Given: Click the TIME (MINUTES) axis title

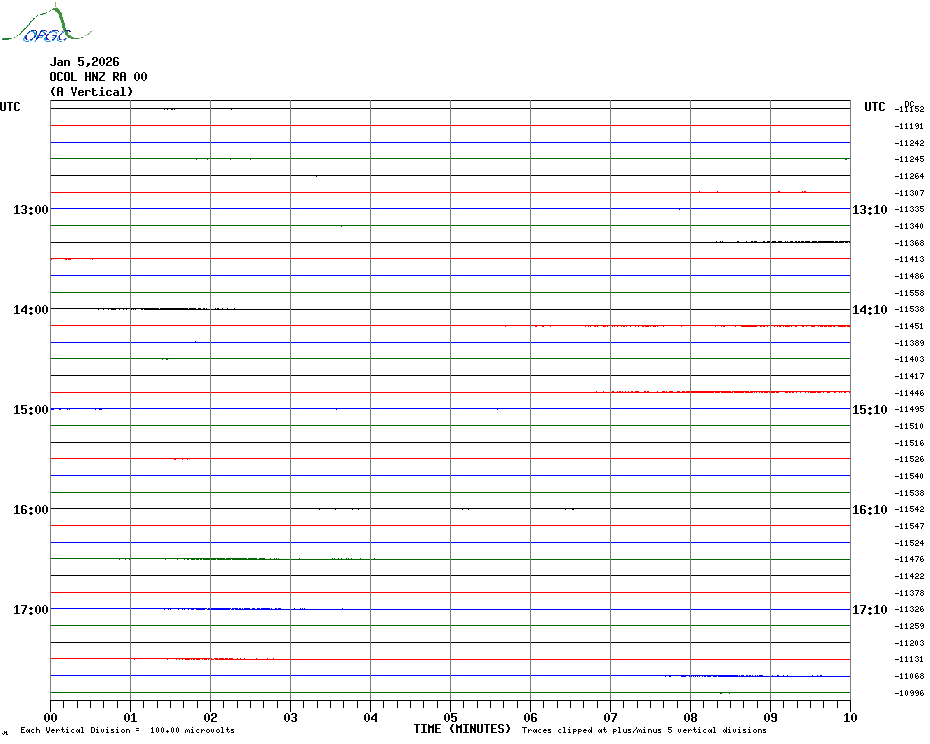Looking at the screenshot, I should click(x=462, y=729).
